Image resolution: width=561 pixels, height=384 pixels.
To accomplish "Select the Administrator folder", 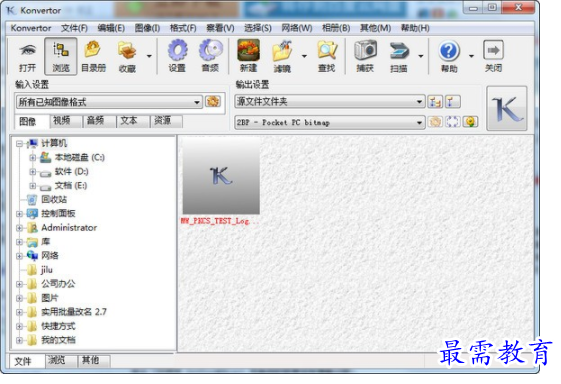I will coord(69,228).
